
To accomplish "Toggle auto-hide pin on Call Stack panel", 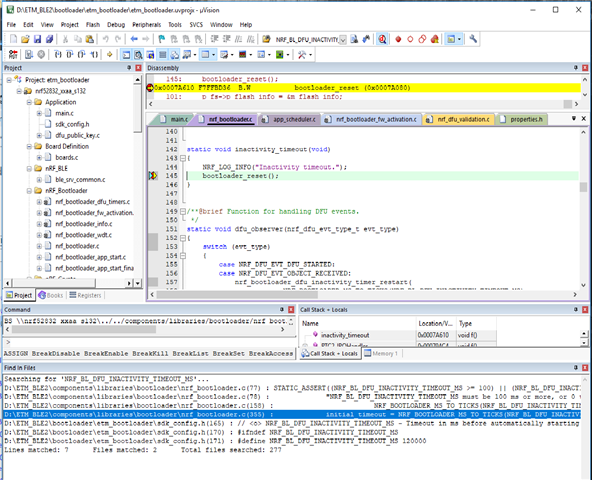I will point(576,310).
